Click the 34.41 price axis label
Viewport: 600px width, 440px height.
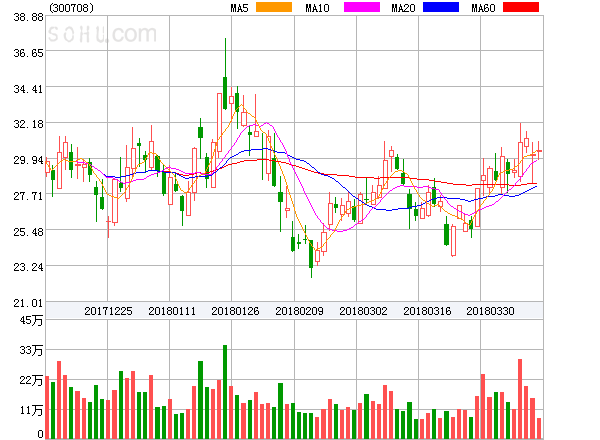[28, 89]
